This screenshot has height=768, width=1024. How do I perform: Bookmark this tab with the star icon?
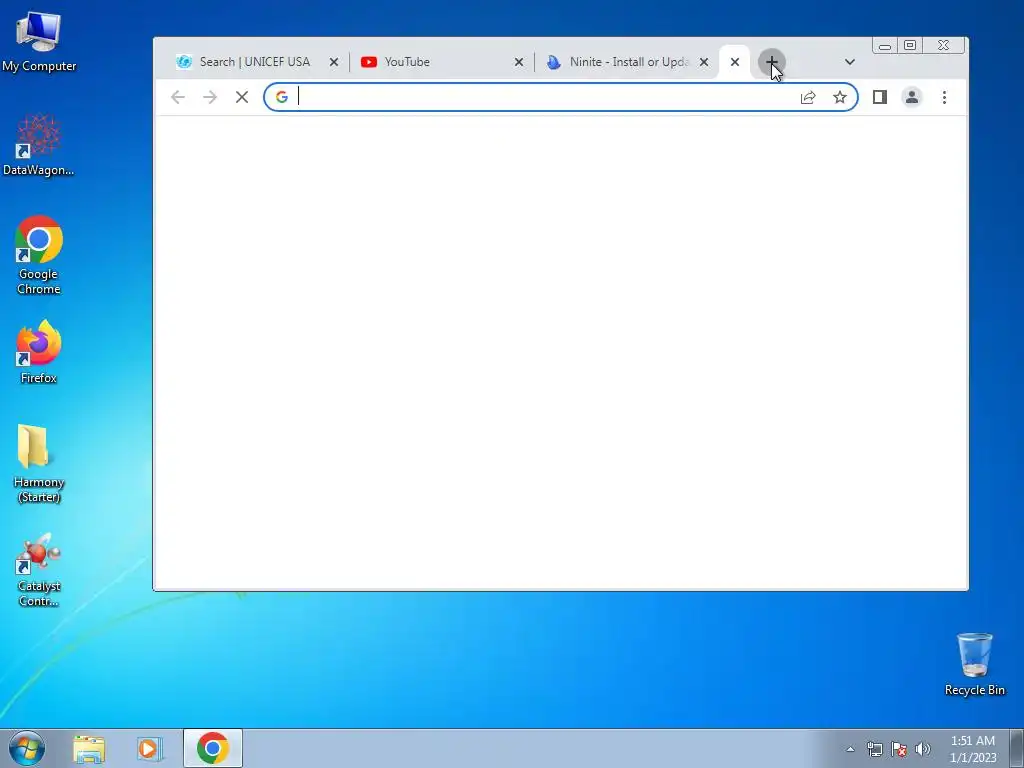pyautogui.click(x=840, y=97)
